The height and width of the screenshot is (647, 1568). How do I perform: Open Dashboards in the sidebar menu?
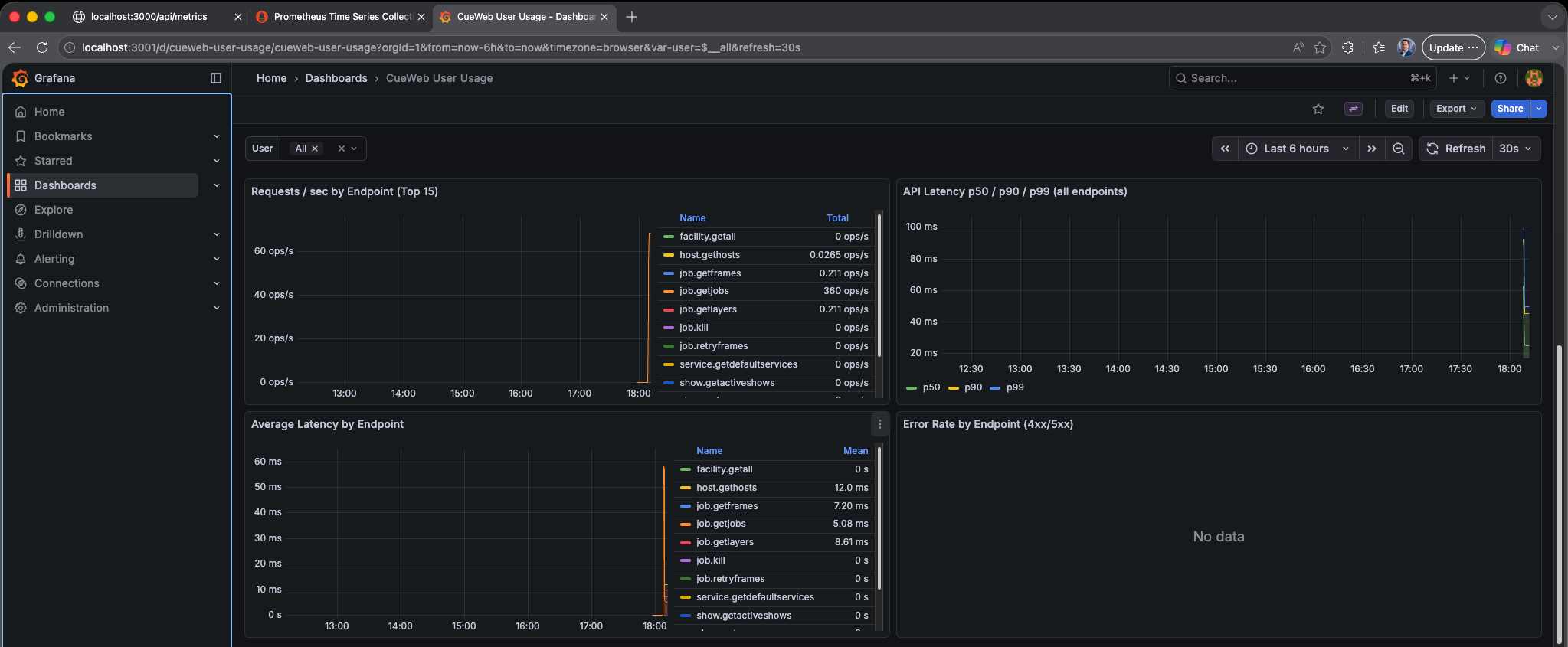(103, 185)
